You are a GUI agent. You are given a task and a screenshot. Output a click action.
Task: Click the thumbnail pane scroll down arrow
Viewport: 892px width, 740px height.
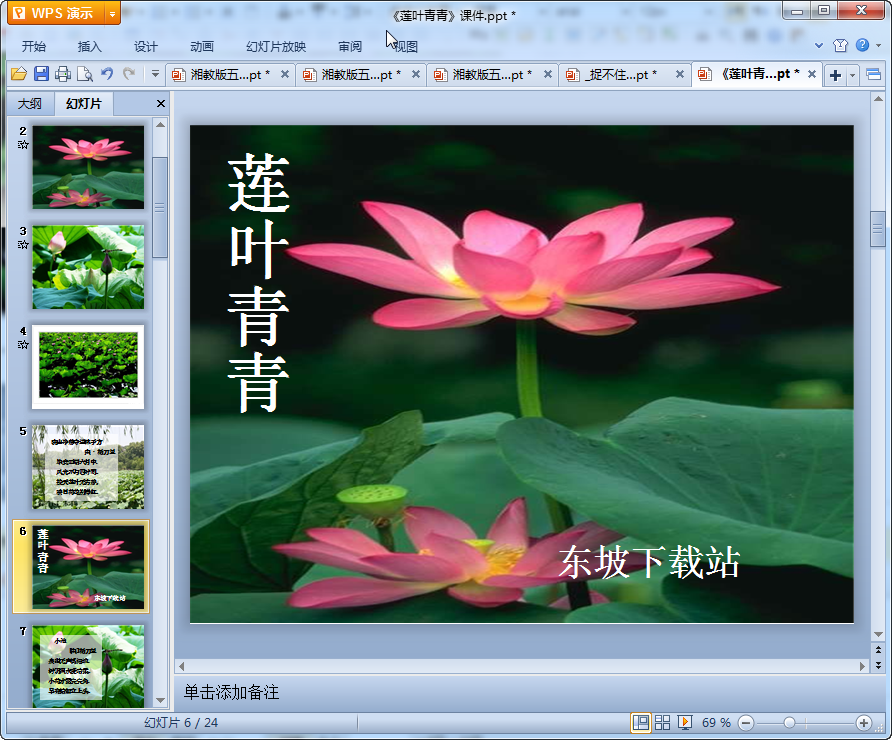(x=160, y=701)
